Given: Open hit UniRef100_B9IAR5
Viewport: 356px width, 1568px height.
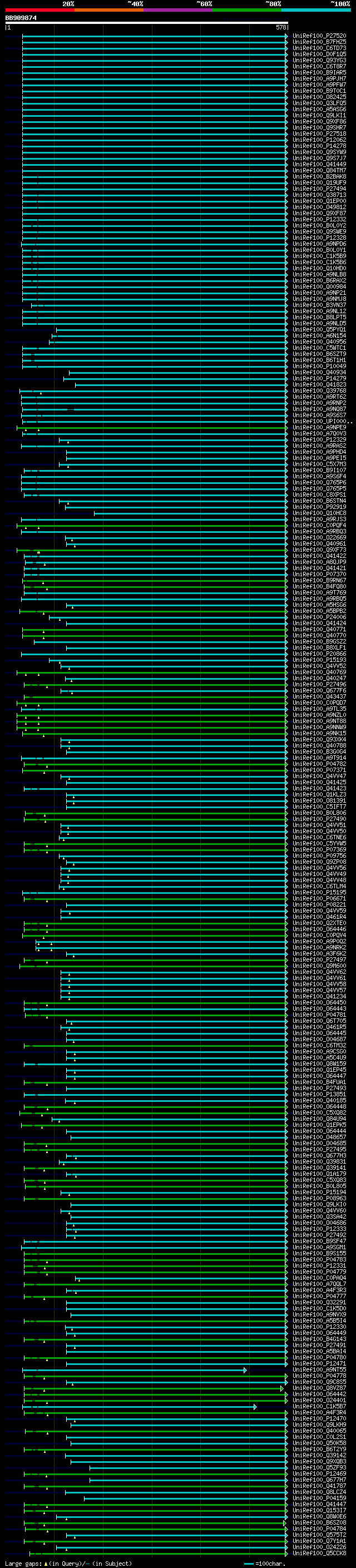Looking at the screenshot, I should 319,72.
